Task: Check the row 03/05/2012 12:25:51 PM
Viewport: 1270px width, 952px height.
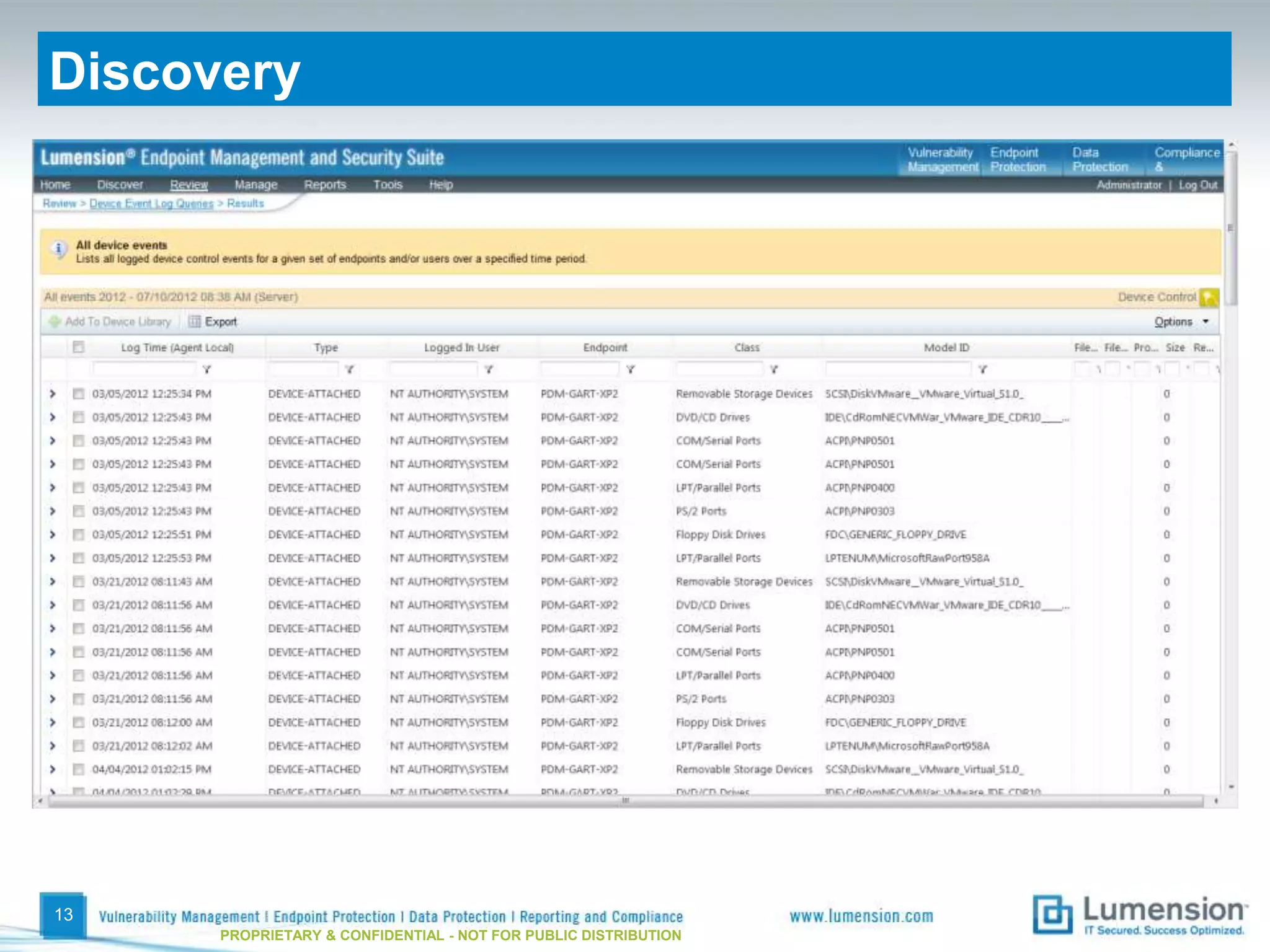Action: click(78, 534)
